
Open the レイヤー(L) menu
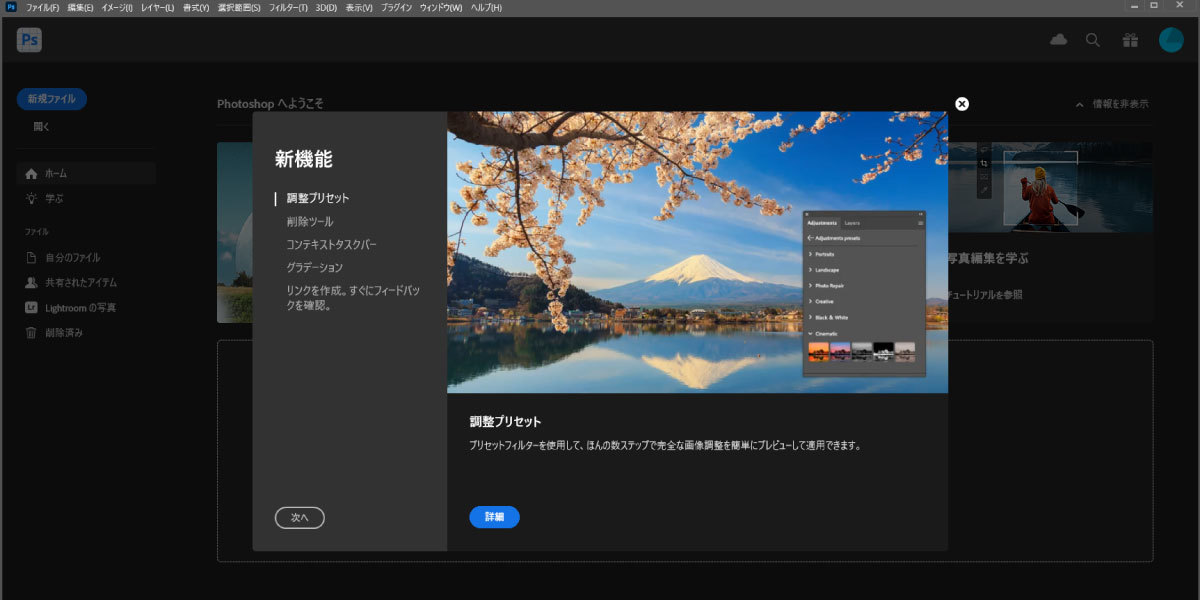coord(157,8)
